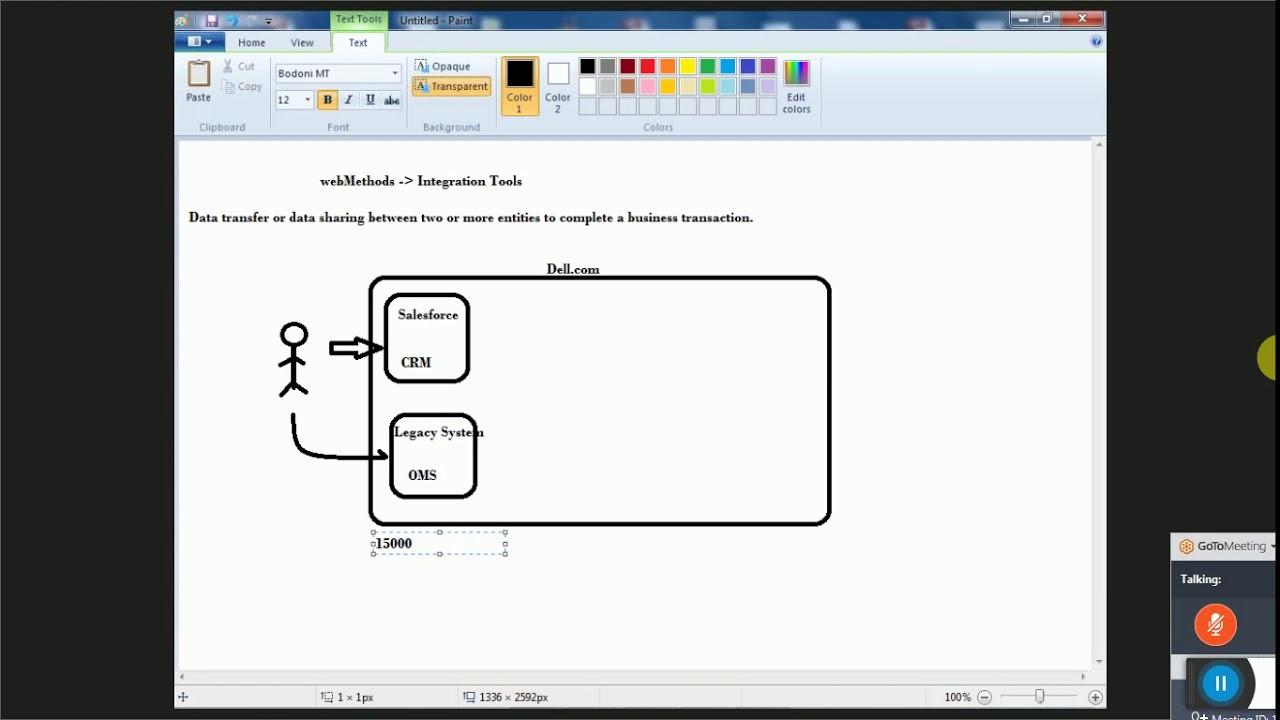Select Color 2 background button
Viewport: 1280px width, 720px height.
558,86
